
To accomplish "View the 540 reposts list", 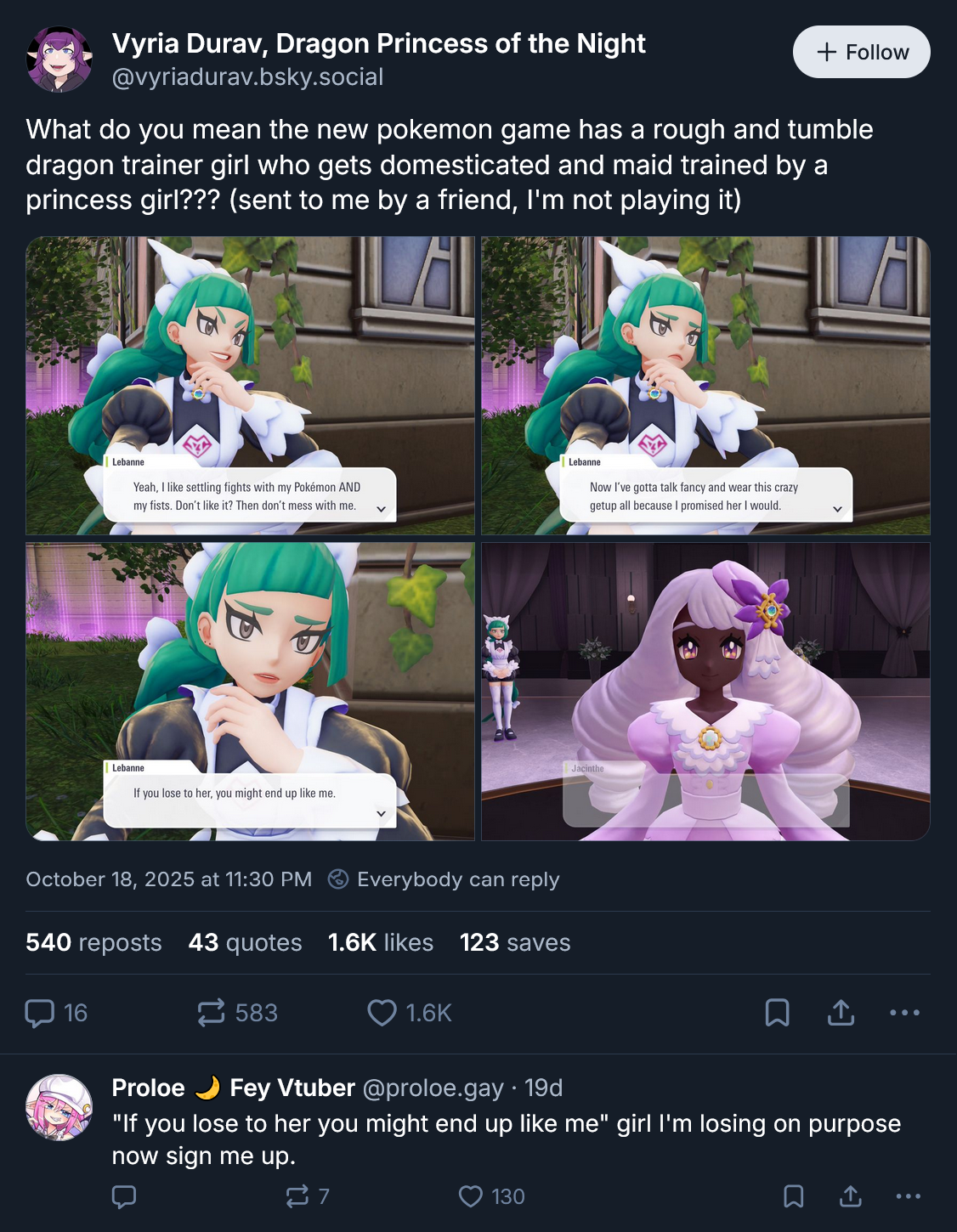I will point(93,942).
